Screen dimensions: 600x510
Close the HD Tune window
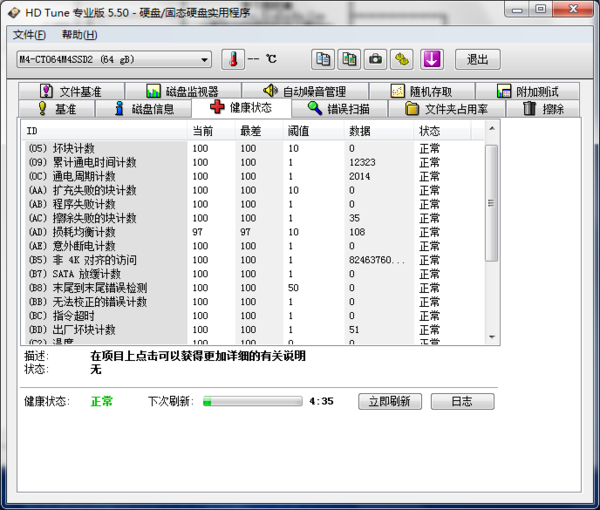pos(573,9)
